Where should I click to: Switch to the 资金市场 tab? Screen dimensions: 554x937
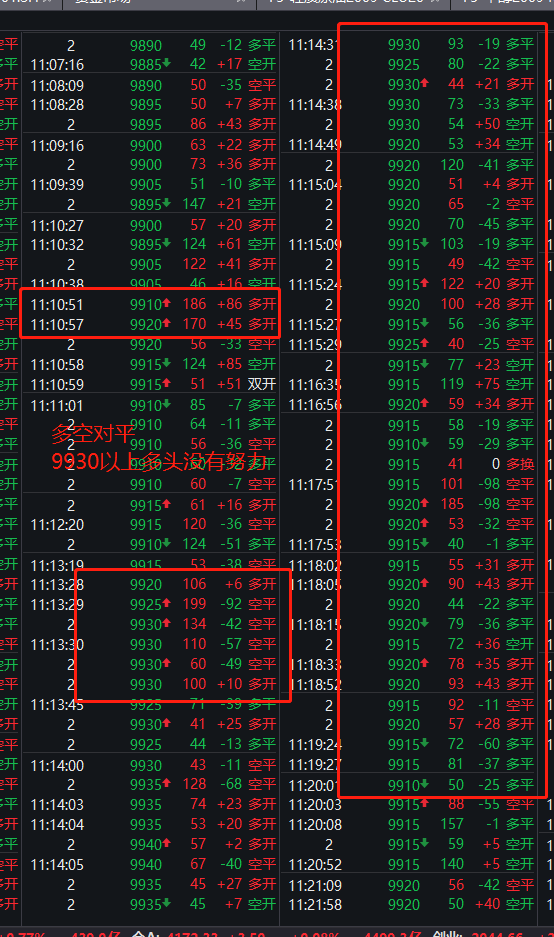point(103,2)
